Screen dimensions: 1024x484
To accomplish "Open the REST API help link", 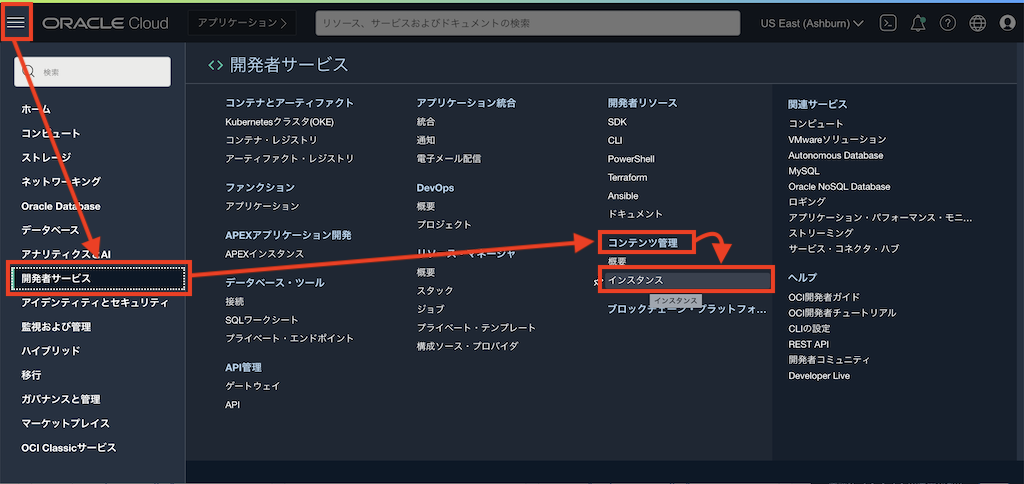I will click(x=808, y=344).
